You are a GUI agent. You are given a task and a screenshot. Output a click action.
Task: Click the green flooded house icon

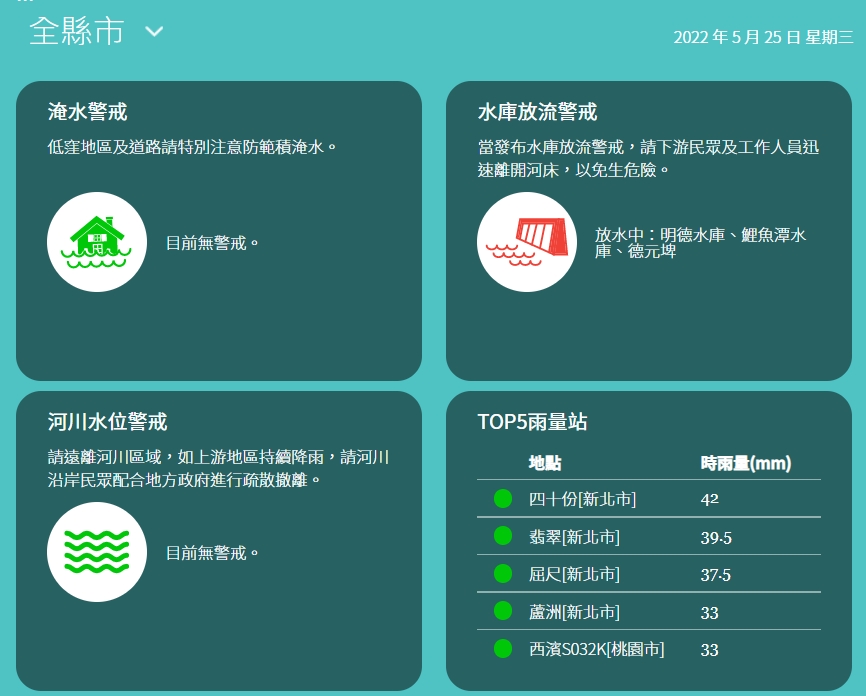[97, 242]
